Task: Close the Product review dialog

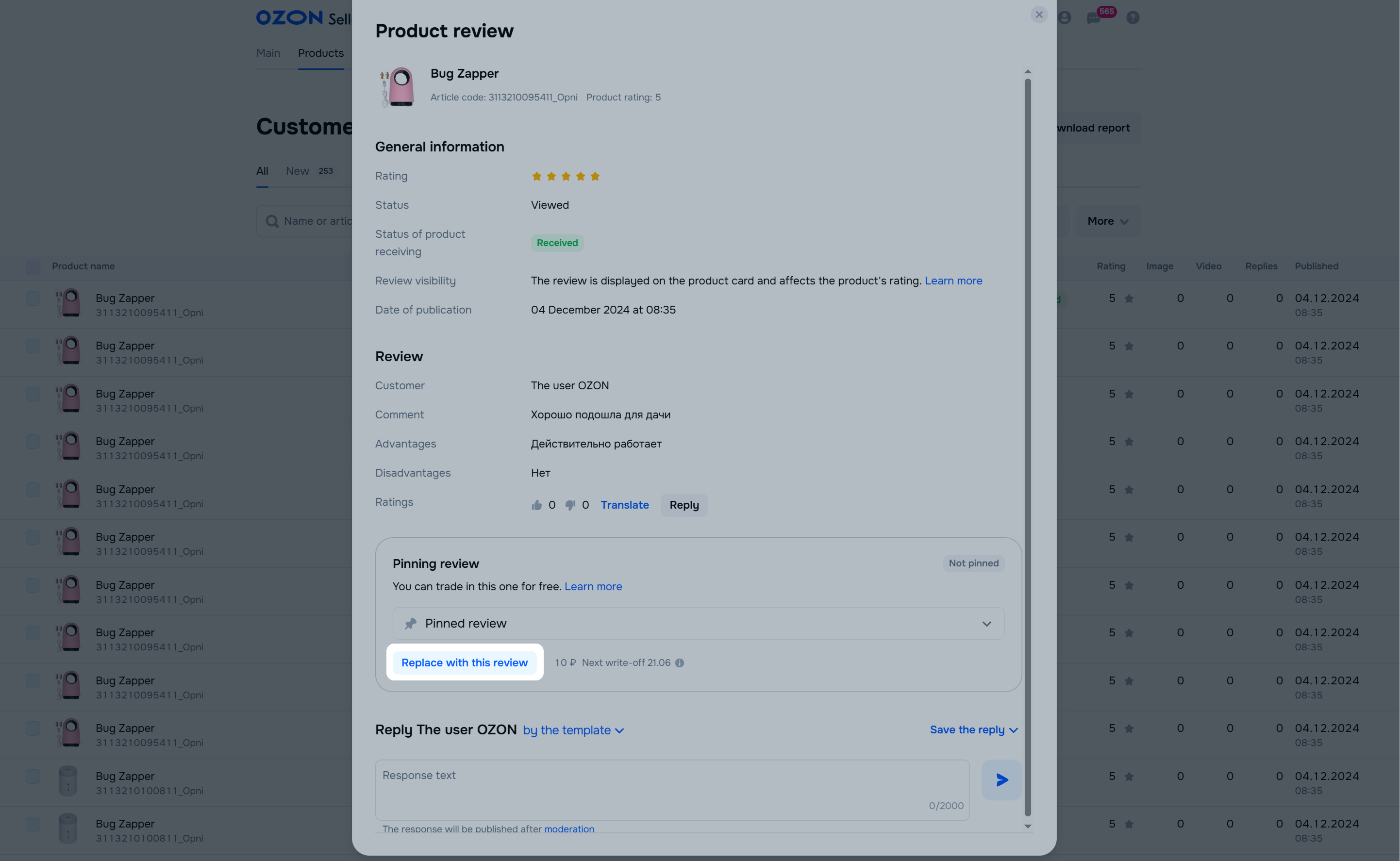Action: [x=1039, y=15]
